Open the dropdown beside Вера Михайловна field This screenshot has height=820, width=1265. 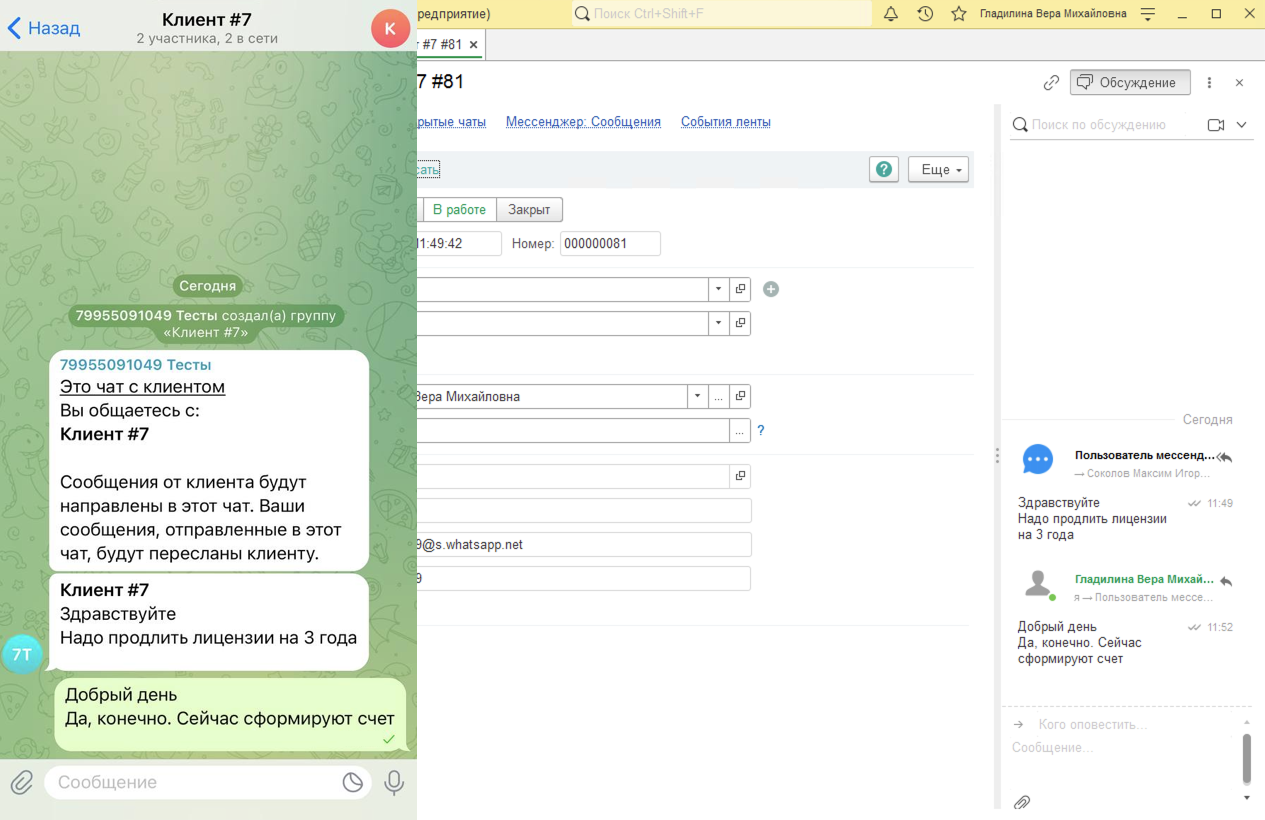point(697,396)
